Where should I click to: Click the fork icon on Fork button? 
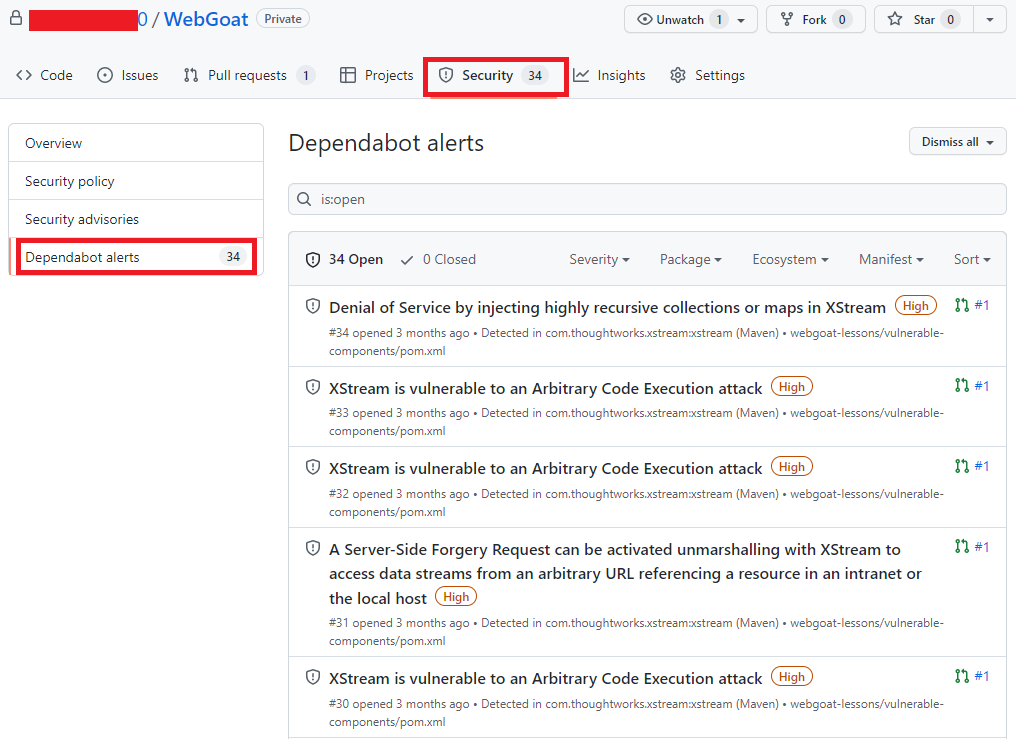click(x=787, y=19)
